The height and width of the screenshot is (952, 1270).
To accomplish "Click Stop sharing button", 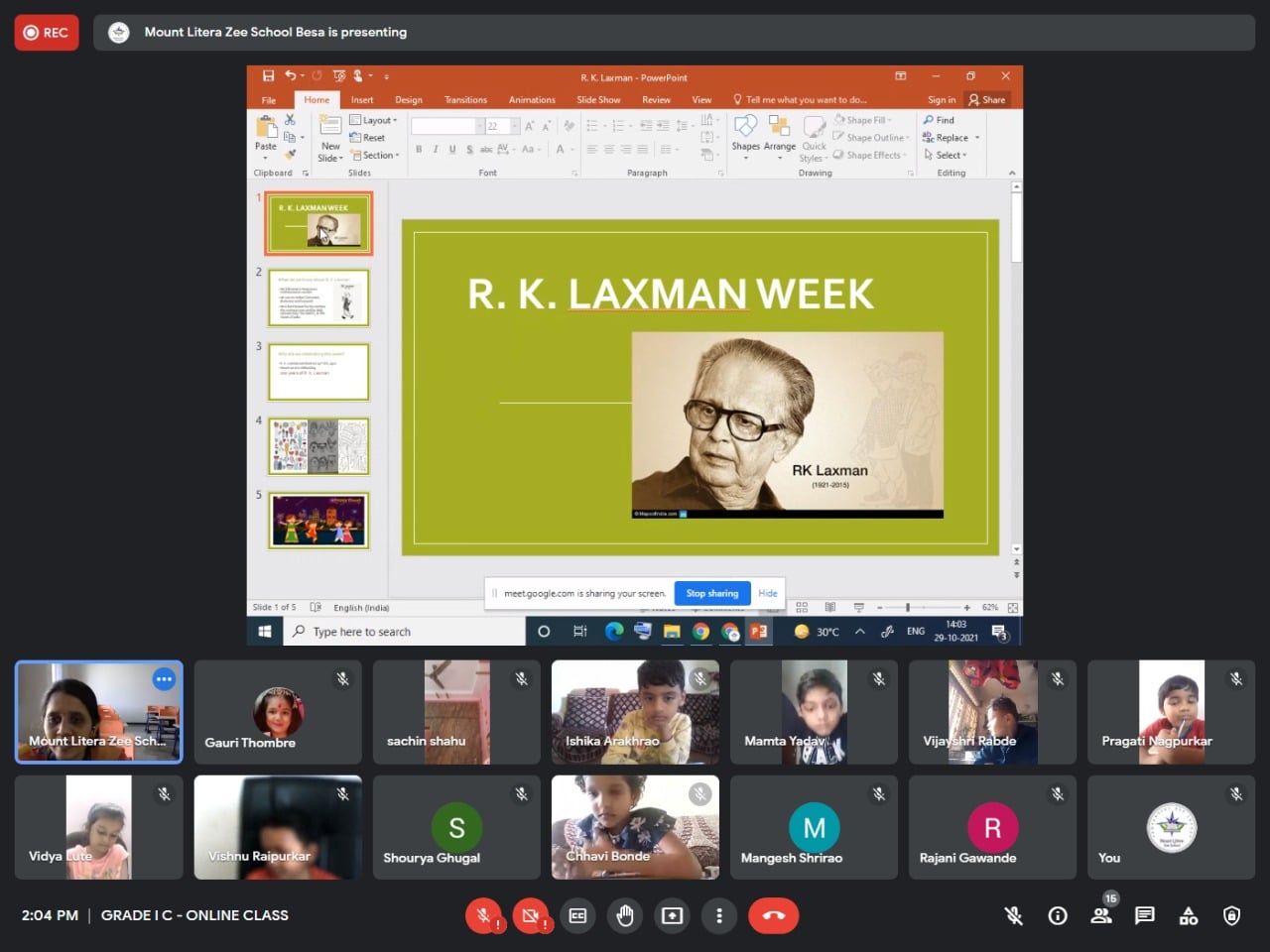I will point(712,593).
